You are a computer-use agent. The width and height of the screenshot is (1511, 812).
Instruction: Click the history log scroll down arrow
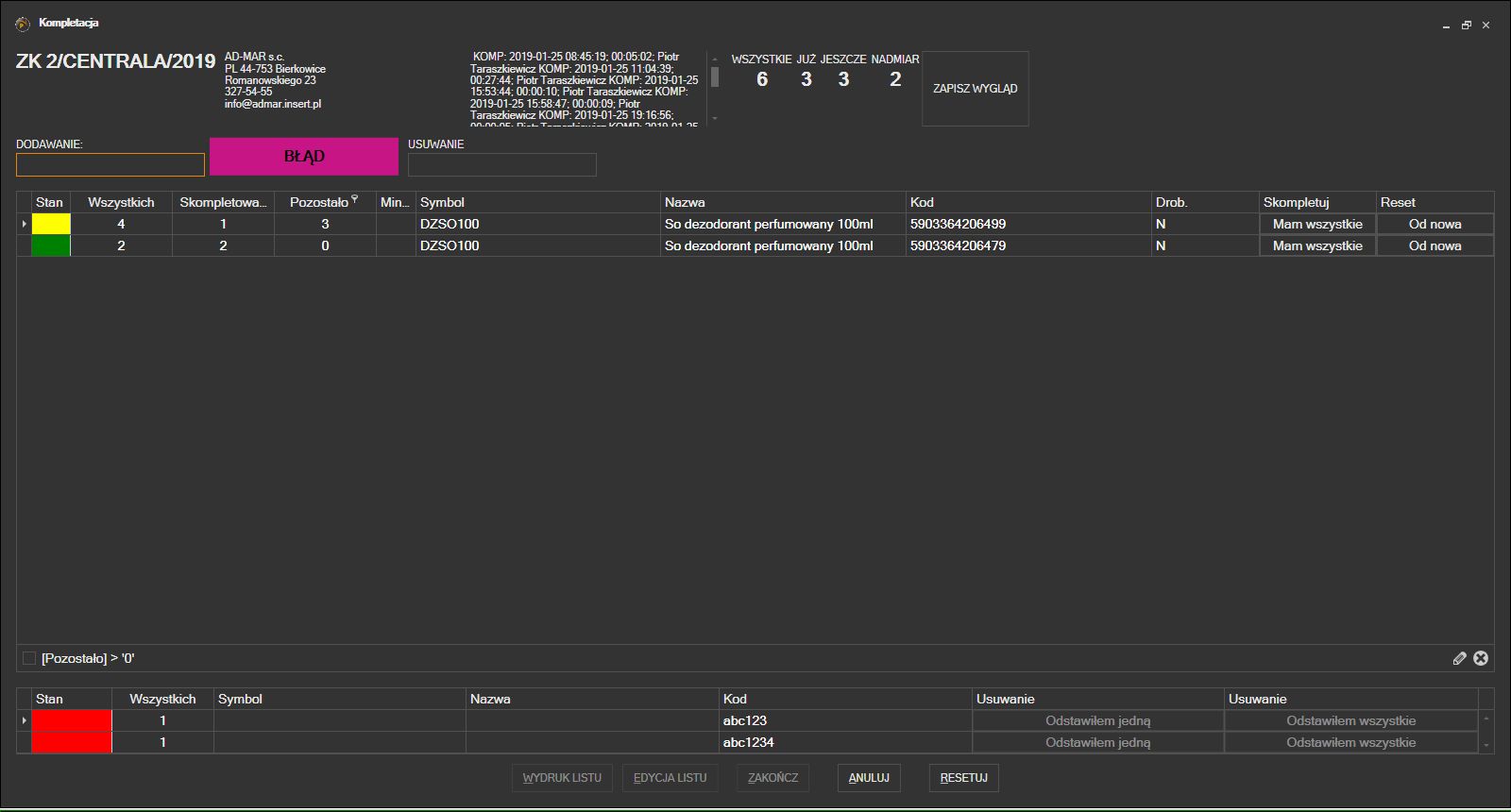pyautogui.click(x=715, y=119)
